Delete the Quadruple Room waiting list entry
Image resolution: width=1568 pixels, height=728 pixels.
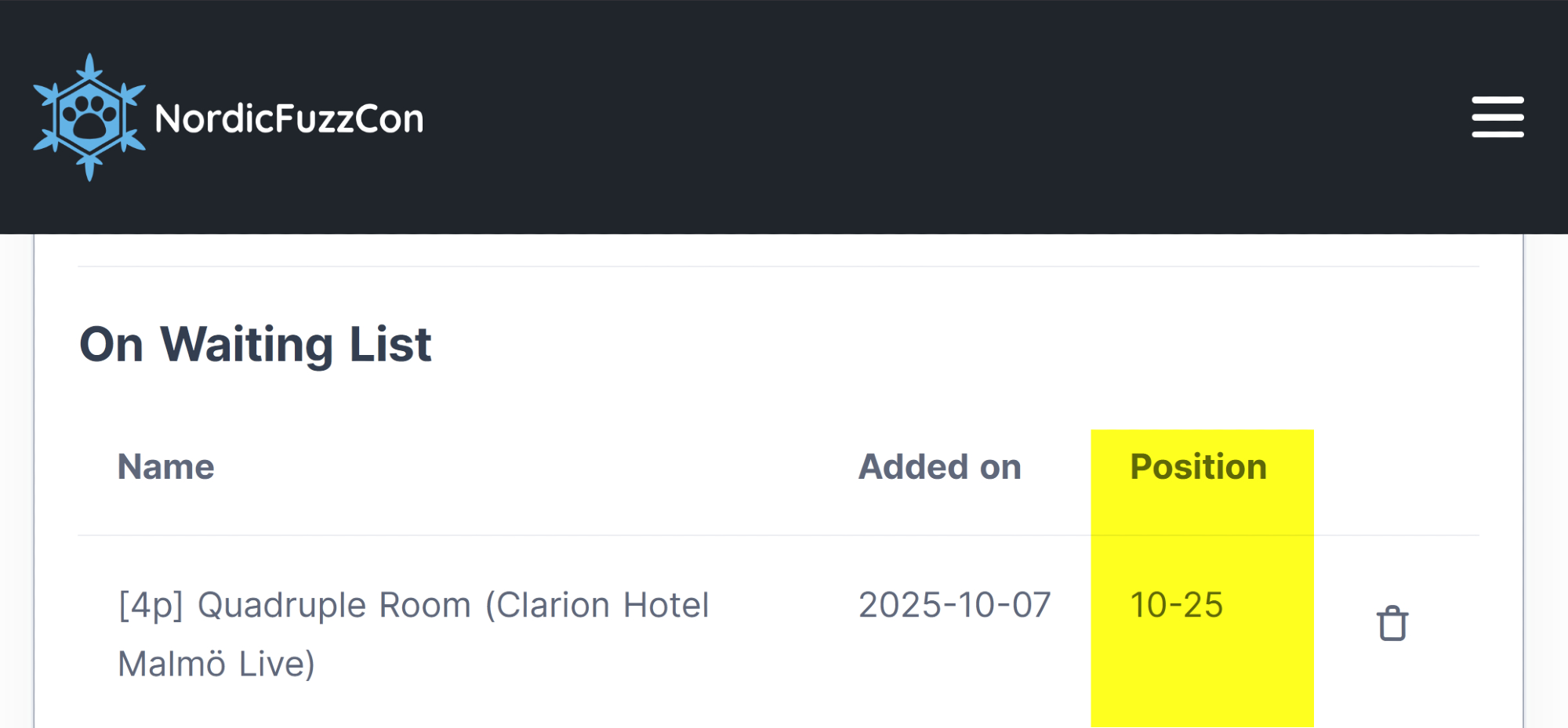coord(1392,624)
